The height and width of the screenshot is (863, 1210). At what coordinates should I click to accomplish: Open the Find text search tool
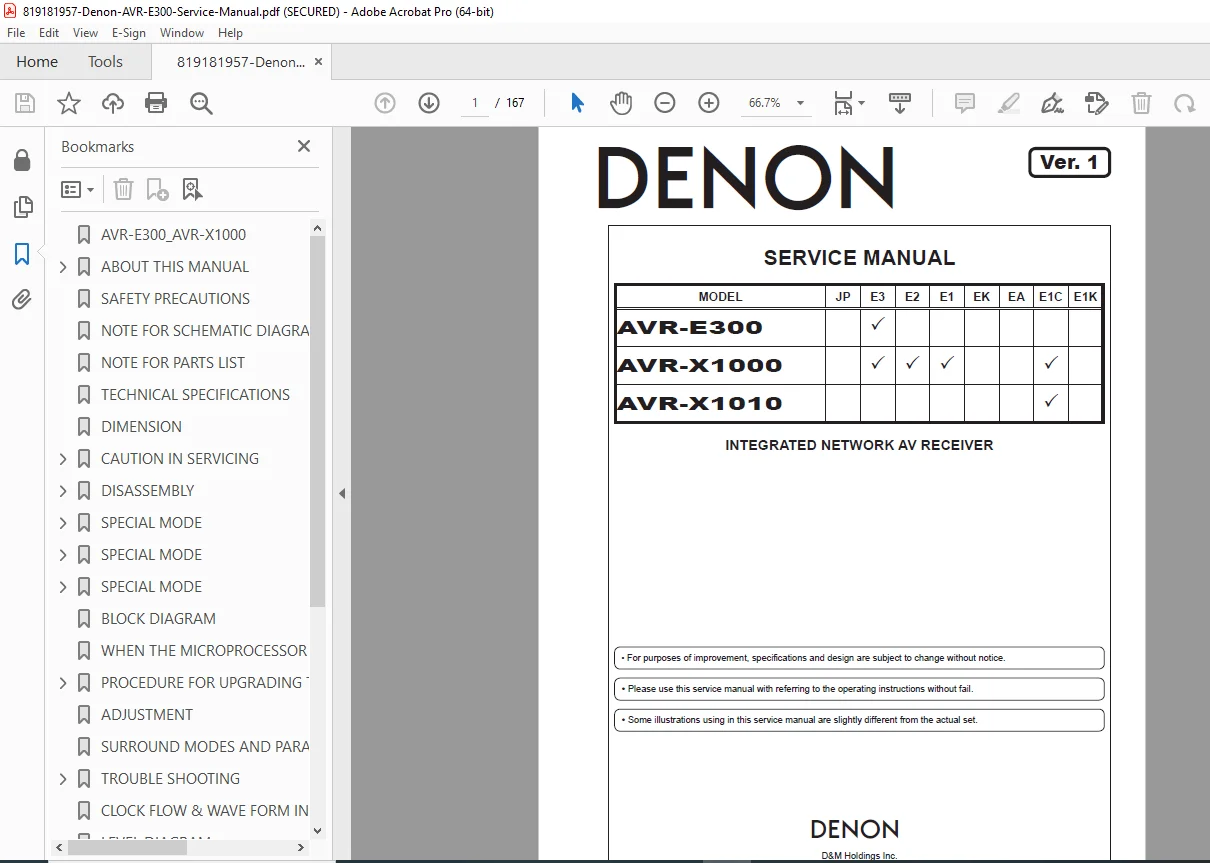click(201, 103)
